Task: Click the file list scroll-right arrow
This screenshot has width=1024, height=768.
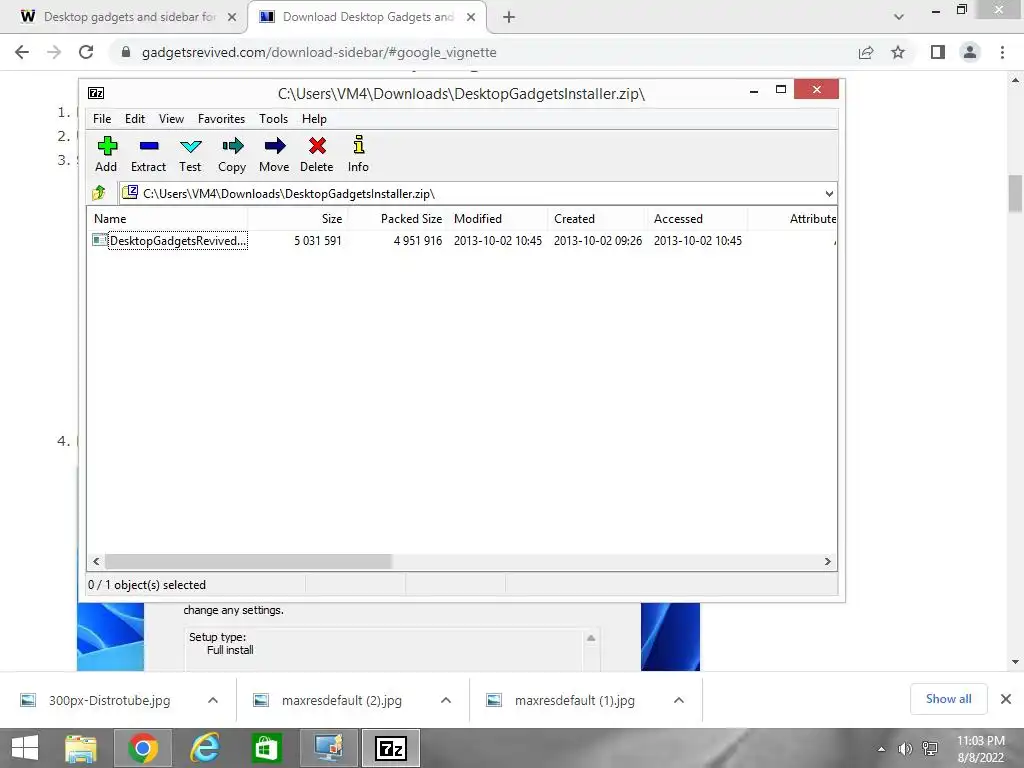Action: point(827,562)
